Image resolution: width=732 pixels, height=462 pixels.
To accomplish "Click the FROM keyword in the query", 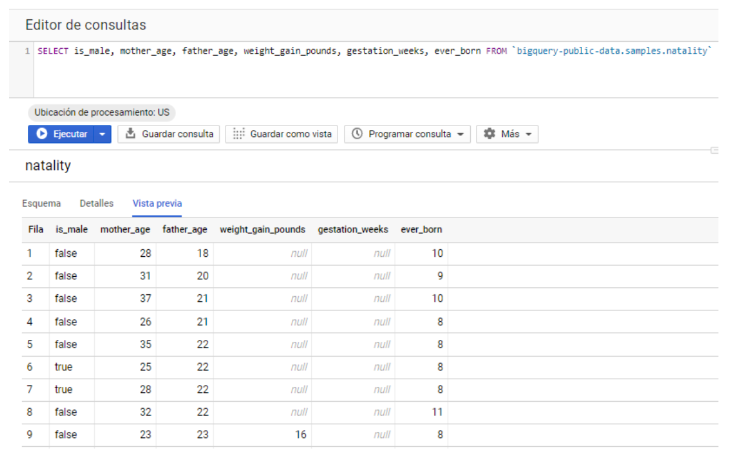I will pyautogui.click(x=496, y=51).
